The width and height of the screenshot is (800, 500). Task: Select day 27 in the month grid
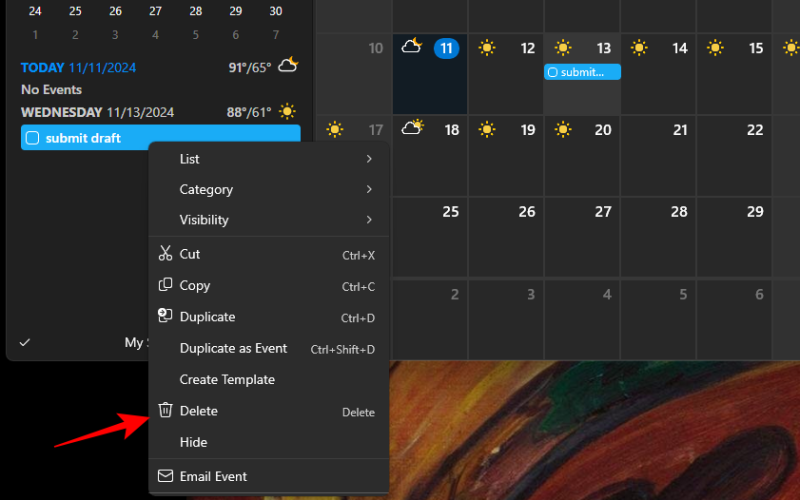coord(603,212)
